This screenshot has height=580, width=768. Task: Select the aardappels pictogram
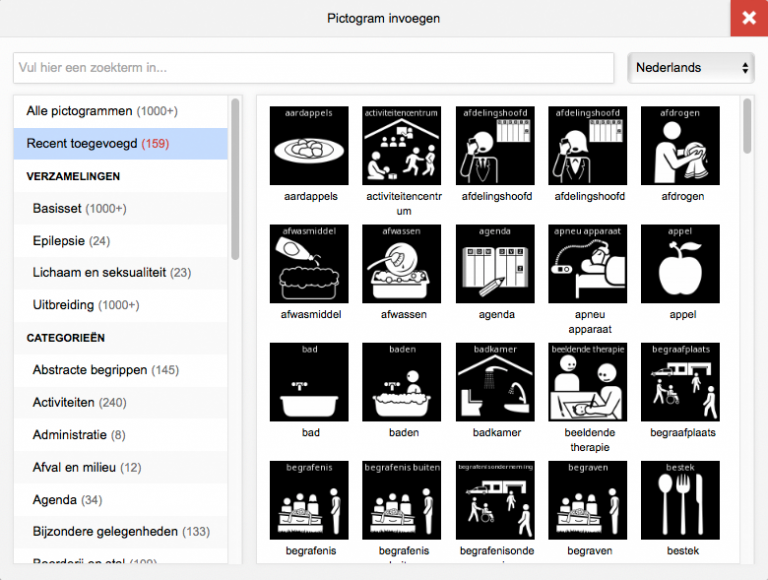tap(309, 146)
